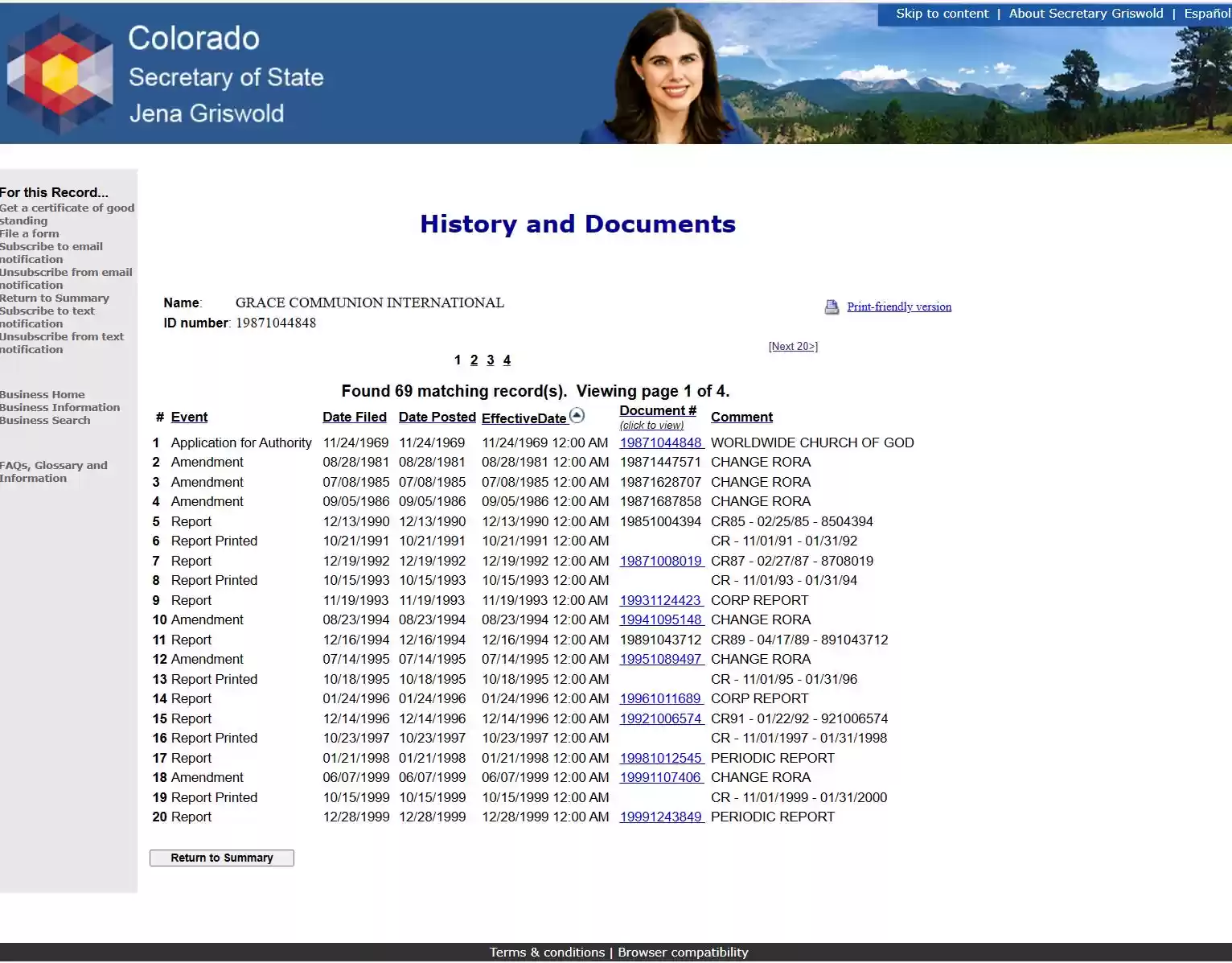Click comment CR85 - 02/25/85 - 8504394

click(x=792, y=521)
